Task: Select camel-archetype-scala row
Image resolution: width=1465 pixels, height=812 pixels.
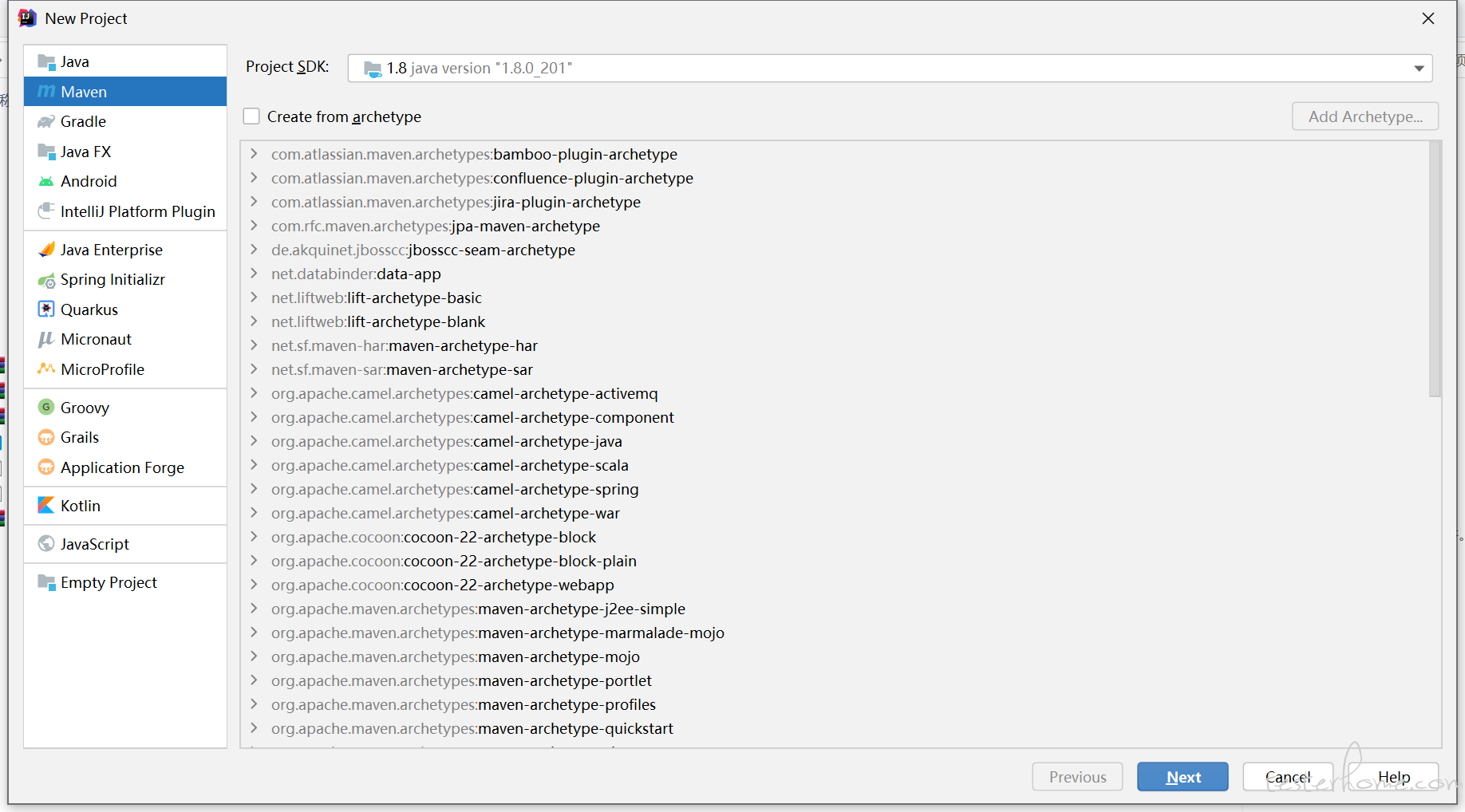Action: click(835, 465)
